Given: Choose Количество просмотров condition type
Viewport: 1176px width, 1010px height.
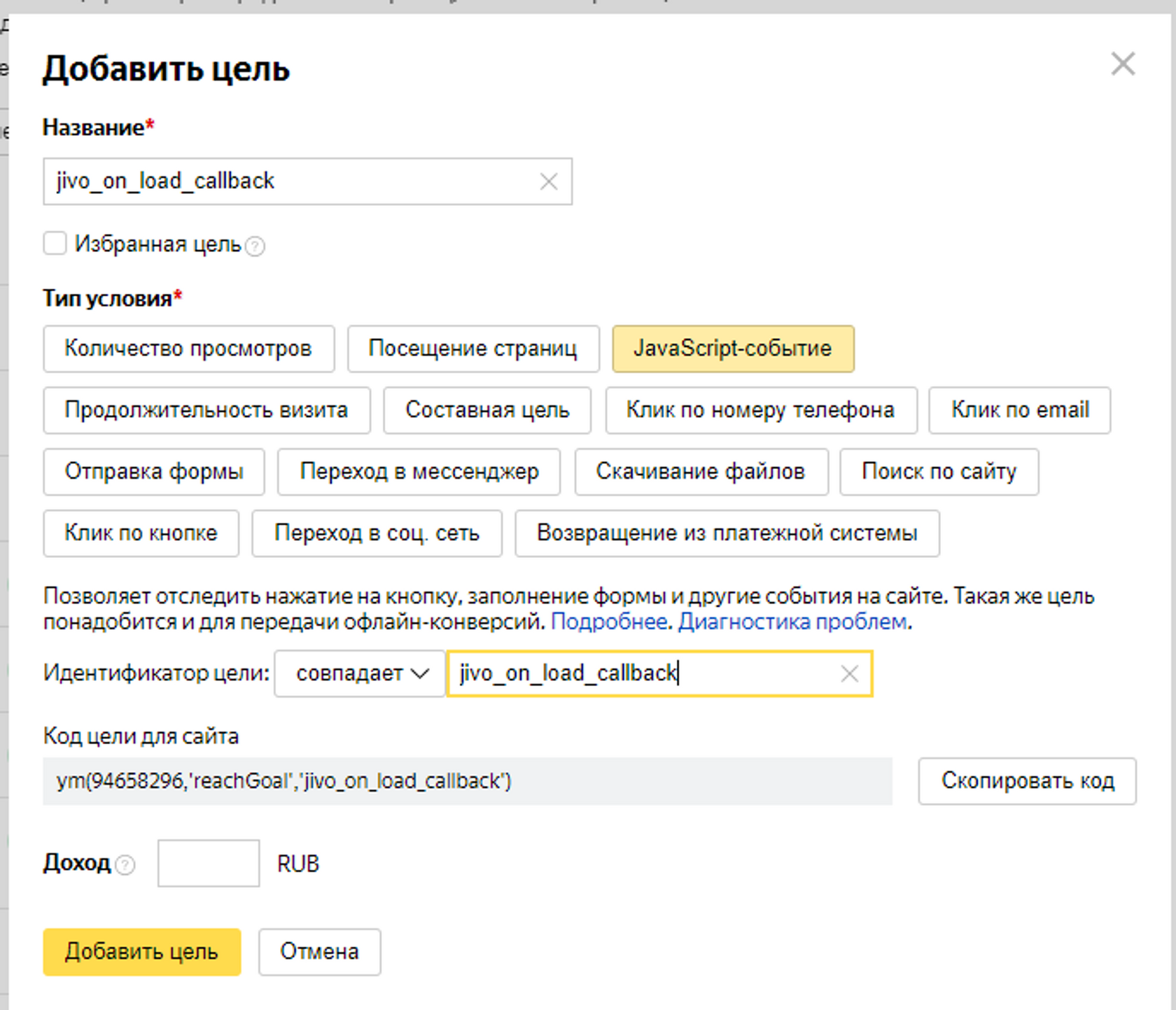Looking at the screenshot, I should (188, 349).
